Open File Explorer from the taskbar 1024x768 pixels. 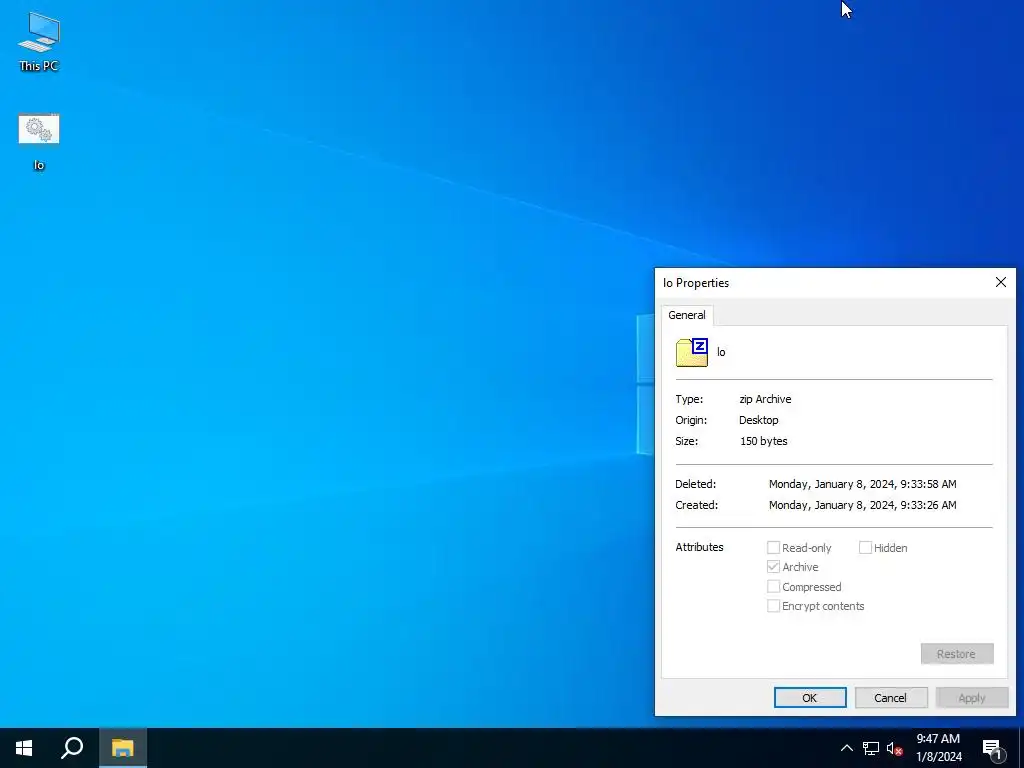click(122, 748)
